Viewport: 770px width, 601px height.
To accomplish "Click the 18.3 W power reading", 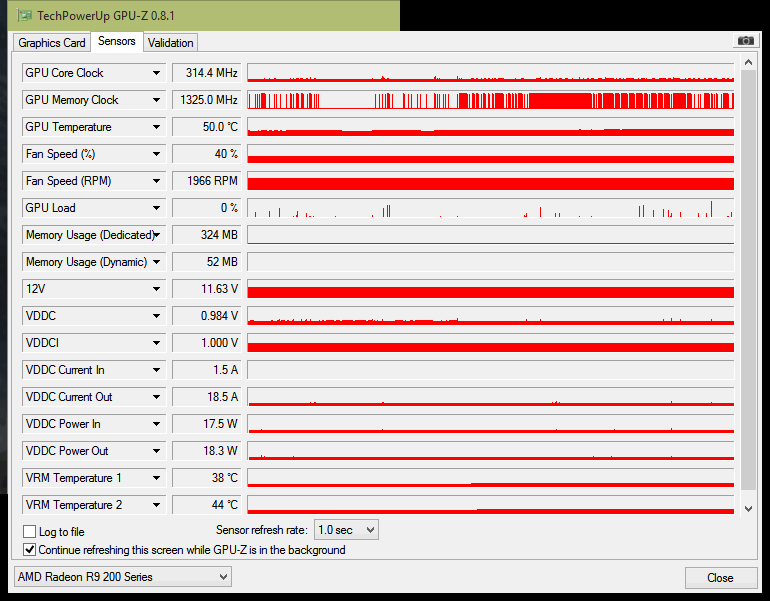I will pos(207,451).
